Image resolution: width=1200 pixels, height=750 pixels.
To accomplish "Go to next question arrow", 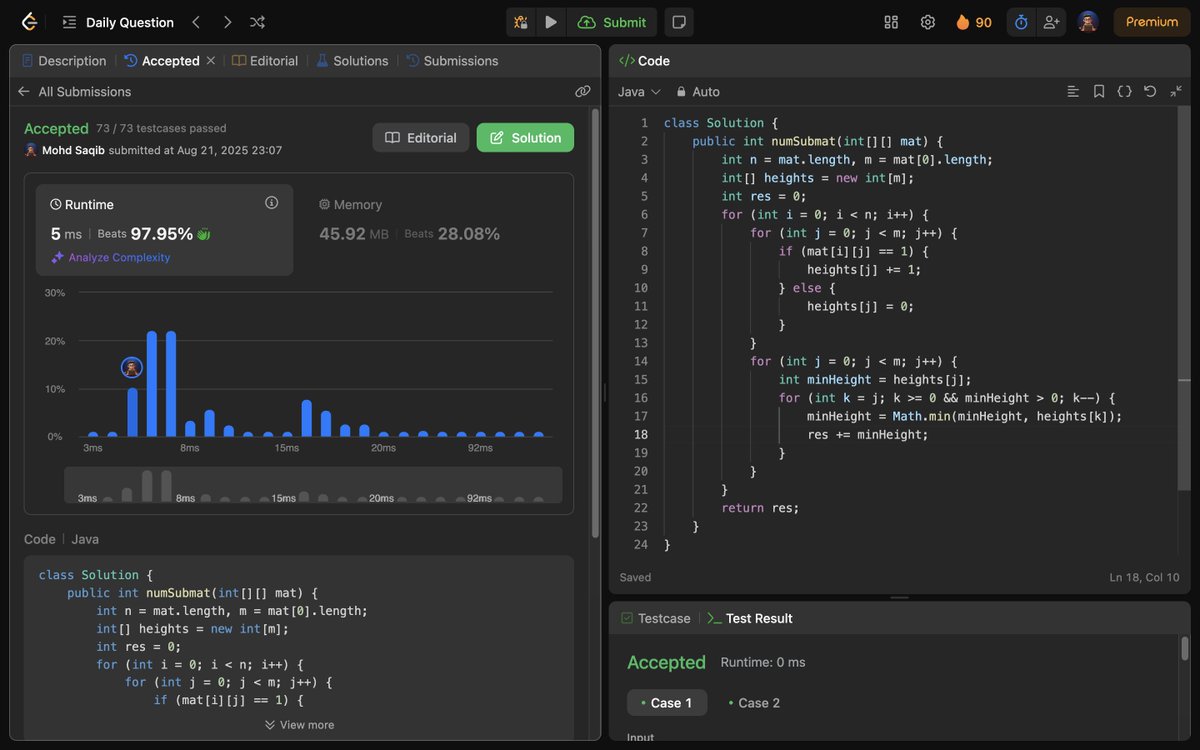I will click(x=227, y=22).
